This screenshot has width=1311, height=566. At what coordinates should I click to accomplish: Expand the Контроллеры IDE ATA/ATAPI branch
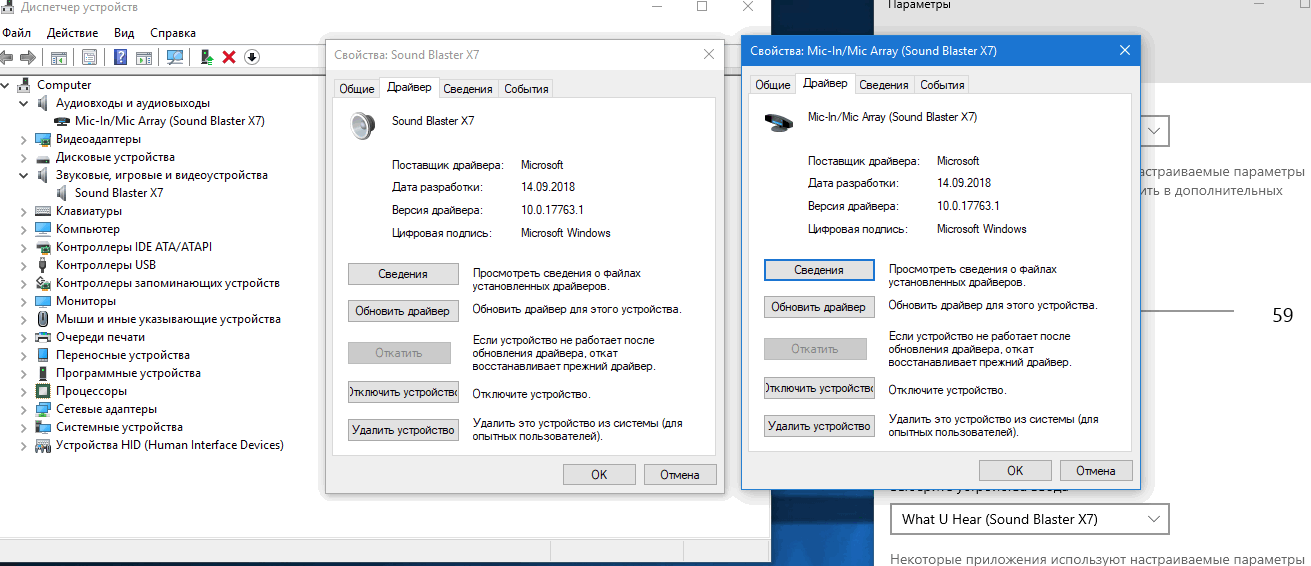(24, 247)
